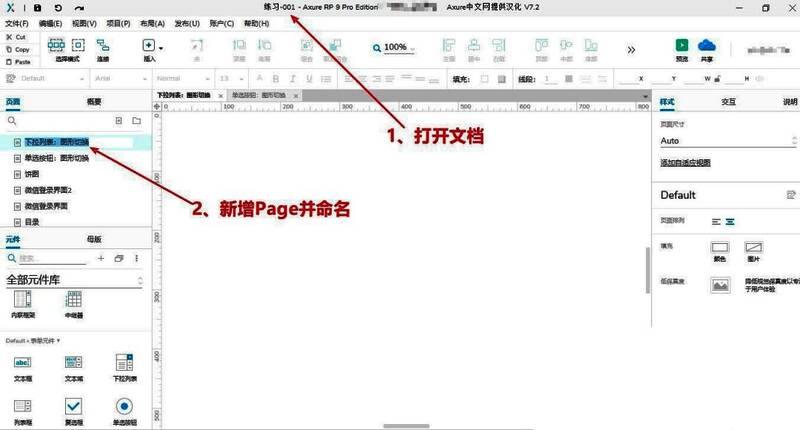Expand toolbar overflow with the » button
This screenshot has height=430, width=800.
pos(631,49)
